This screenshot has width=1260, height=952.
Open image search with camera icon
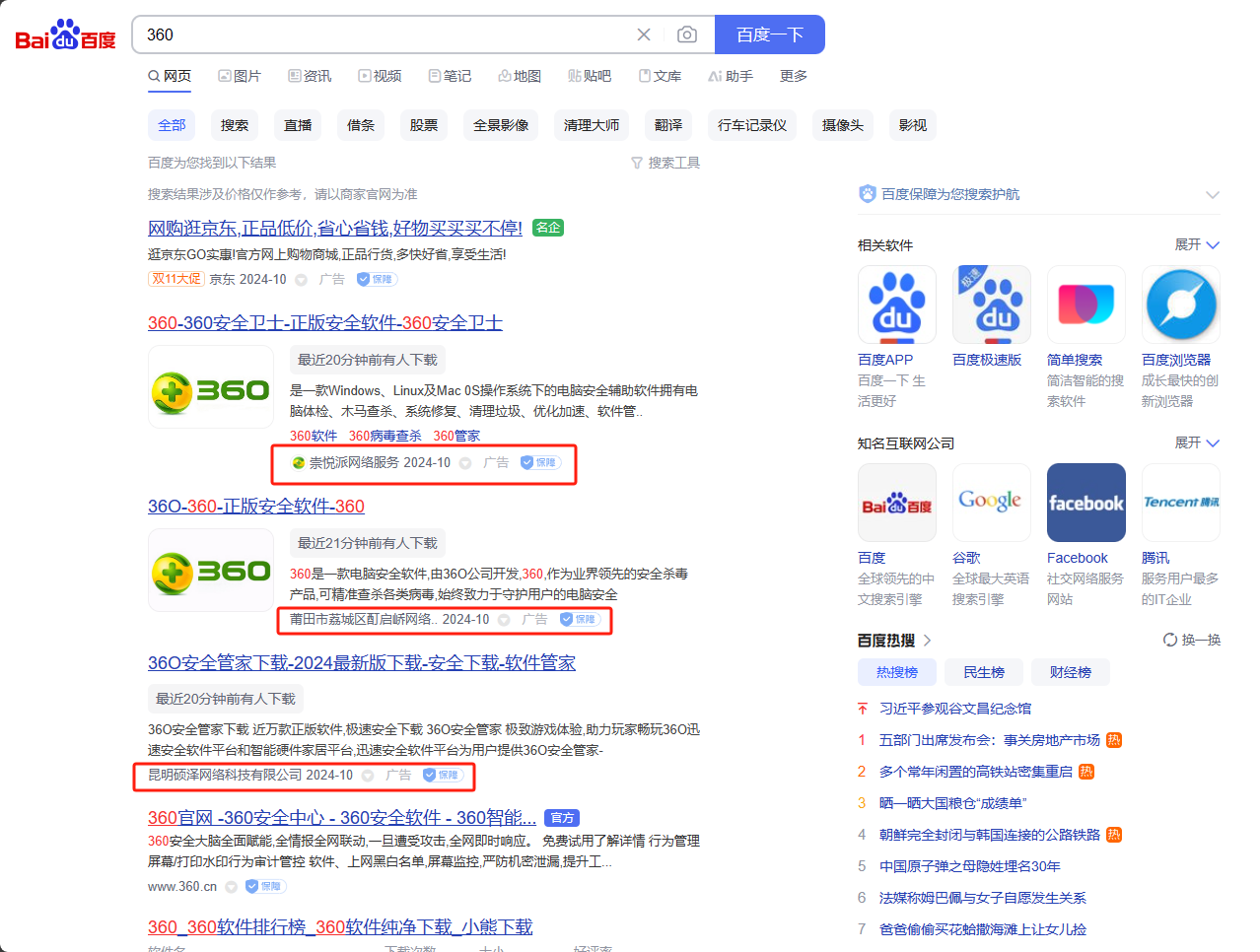point(687,34)
